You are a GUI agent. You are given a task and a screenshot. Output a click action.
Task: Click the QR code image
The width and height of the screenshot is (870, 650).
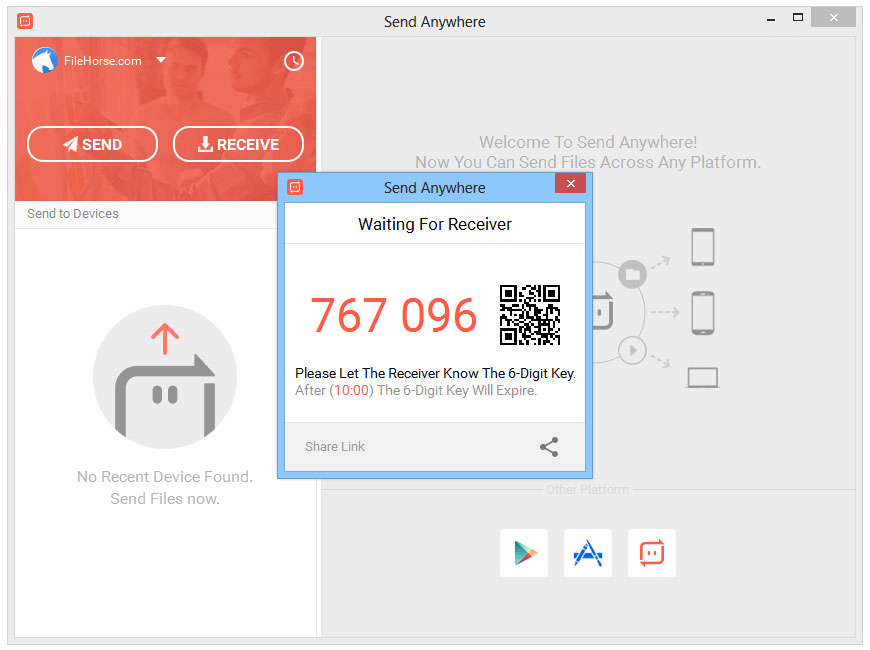[x=530, y=315]
